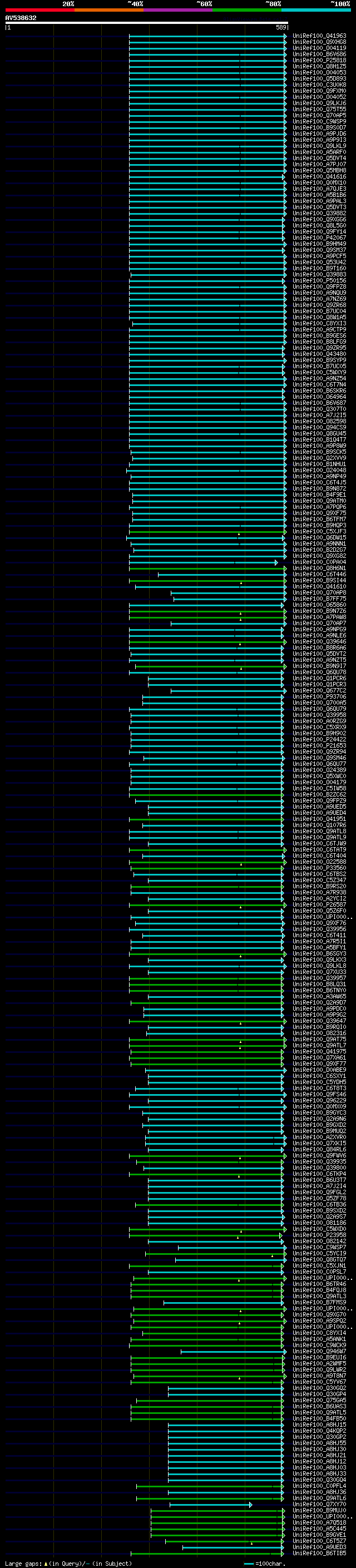Select label UniRef100_B9N7Z6

point(319,611)
